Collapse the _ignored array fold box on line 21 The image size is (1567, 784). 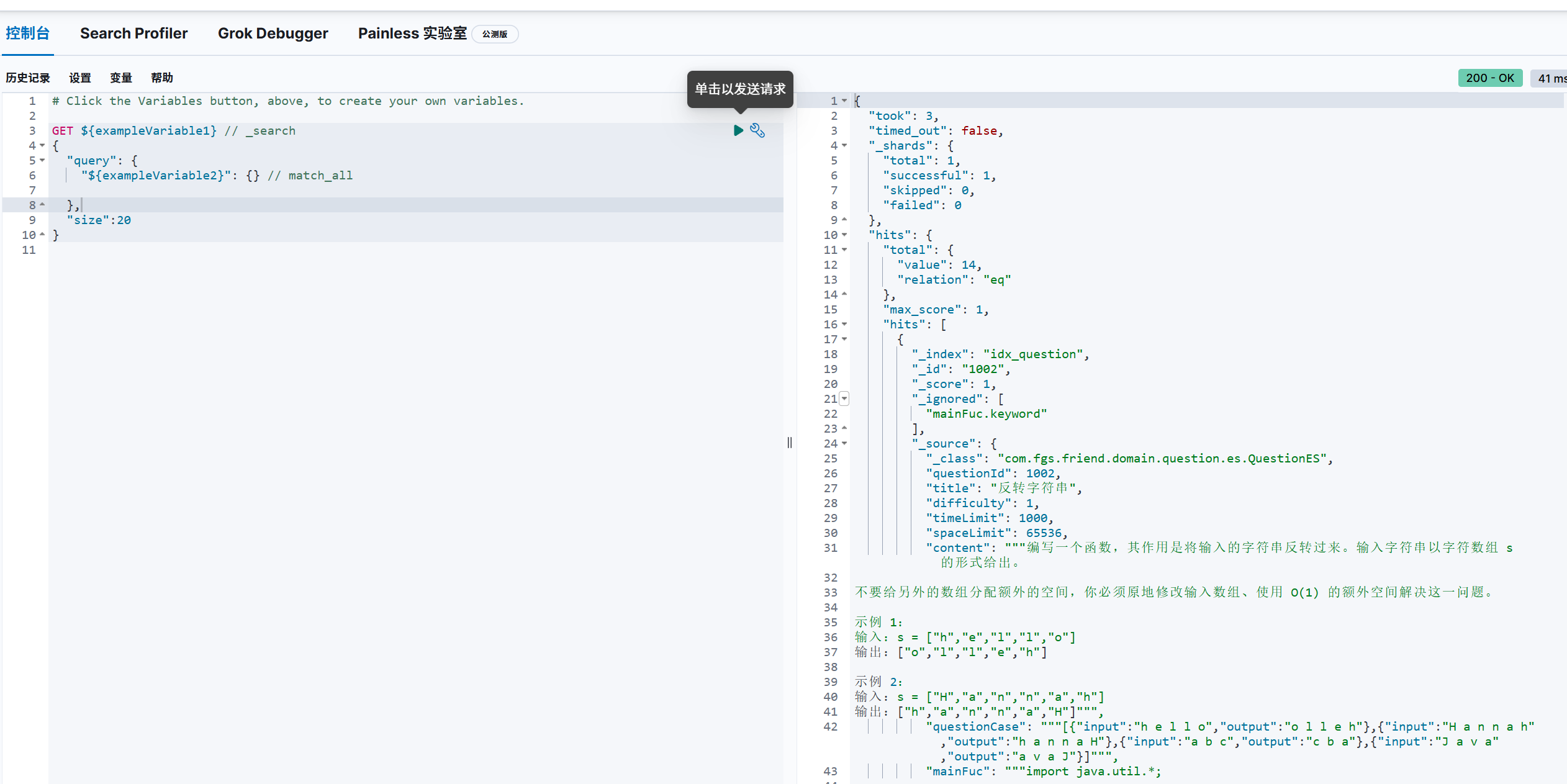tap(844, 399)
